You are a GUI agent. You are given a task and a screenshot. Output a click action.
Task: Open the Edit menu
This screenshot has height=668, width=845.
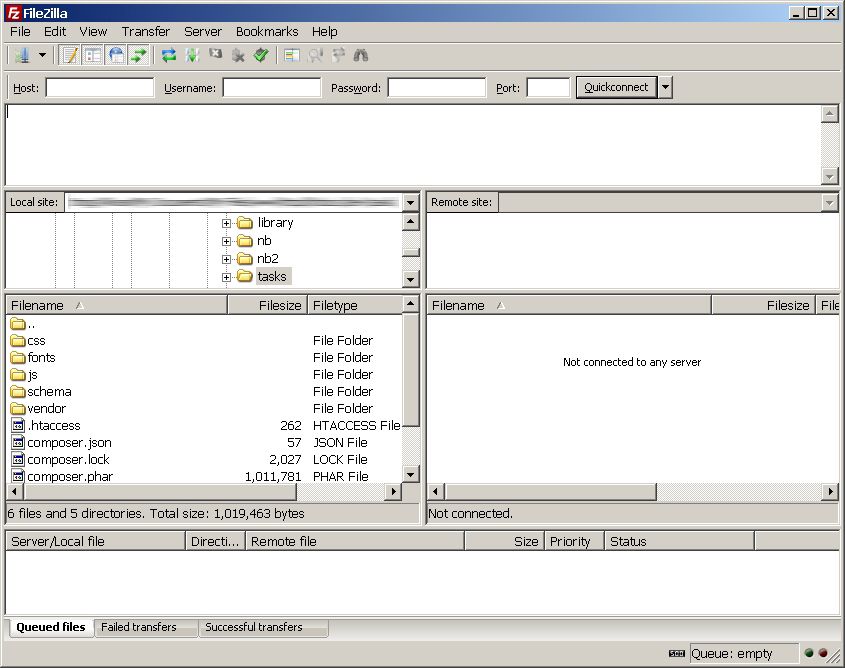click(x=55, y=32)
